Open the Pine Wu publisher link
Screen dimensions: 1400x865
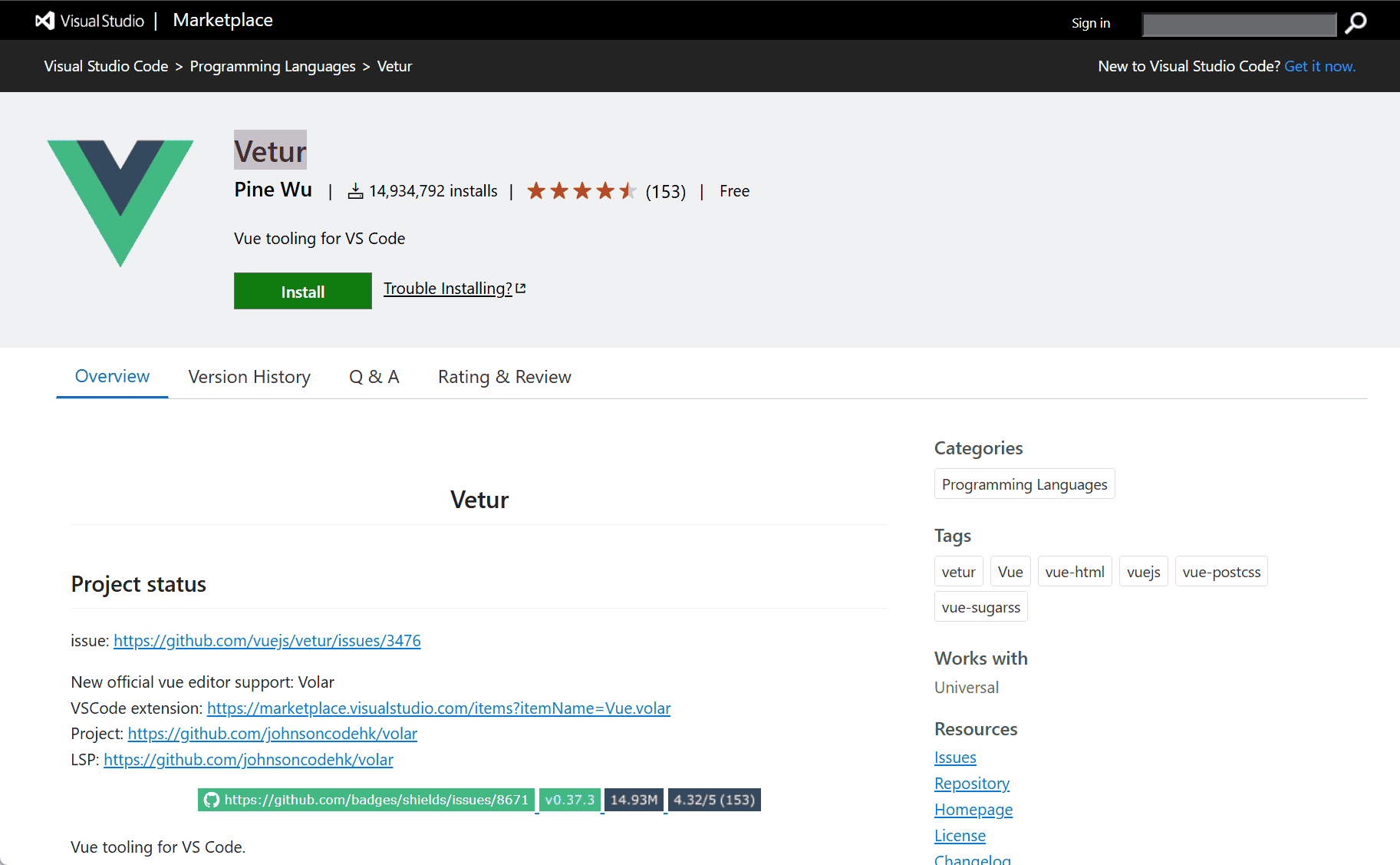(273, 190)
